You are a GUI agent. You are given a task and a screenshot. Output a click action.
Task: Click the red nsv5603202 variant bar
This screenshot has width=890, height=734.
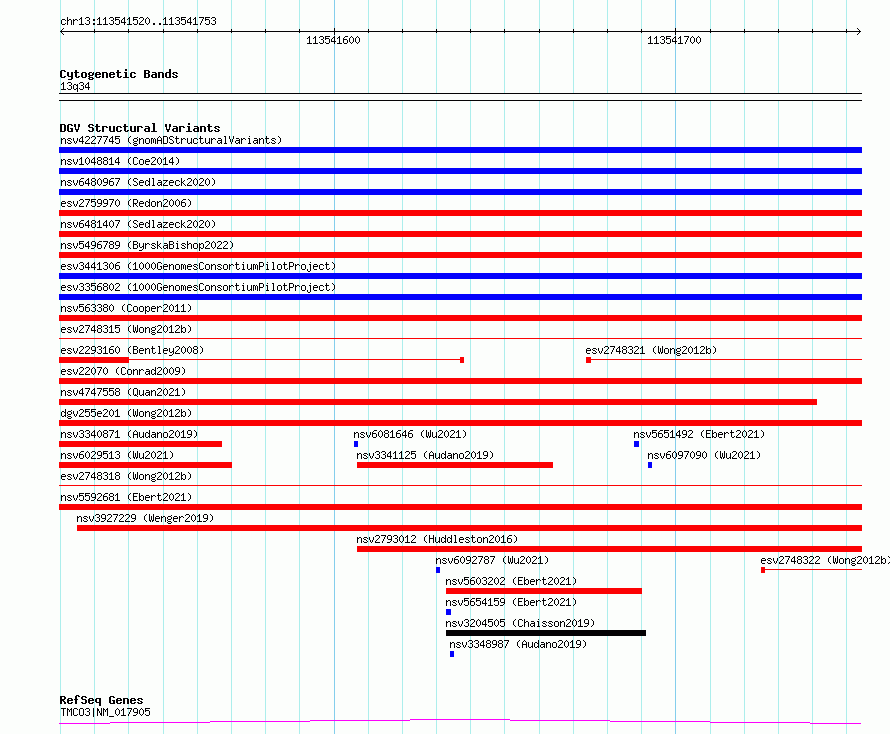click(x=544, y=591)
